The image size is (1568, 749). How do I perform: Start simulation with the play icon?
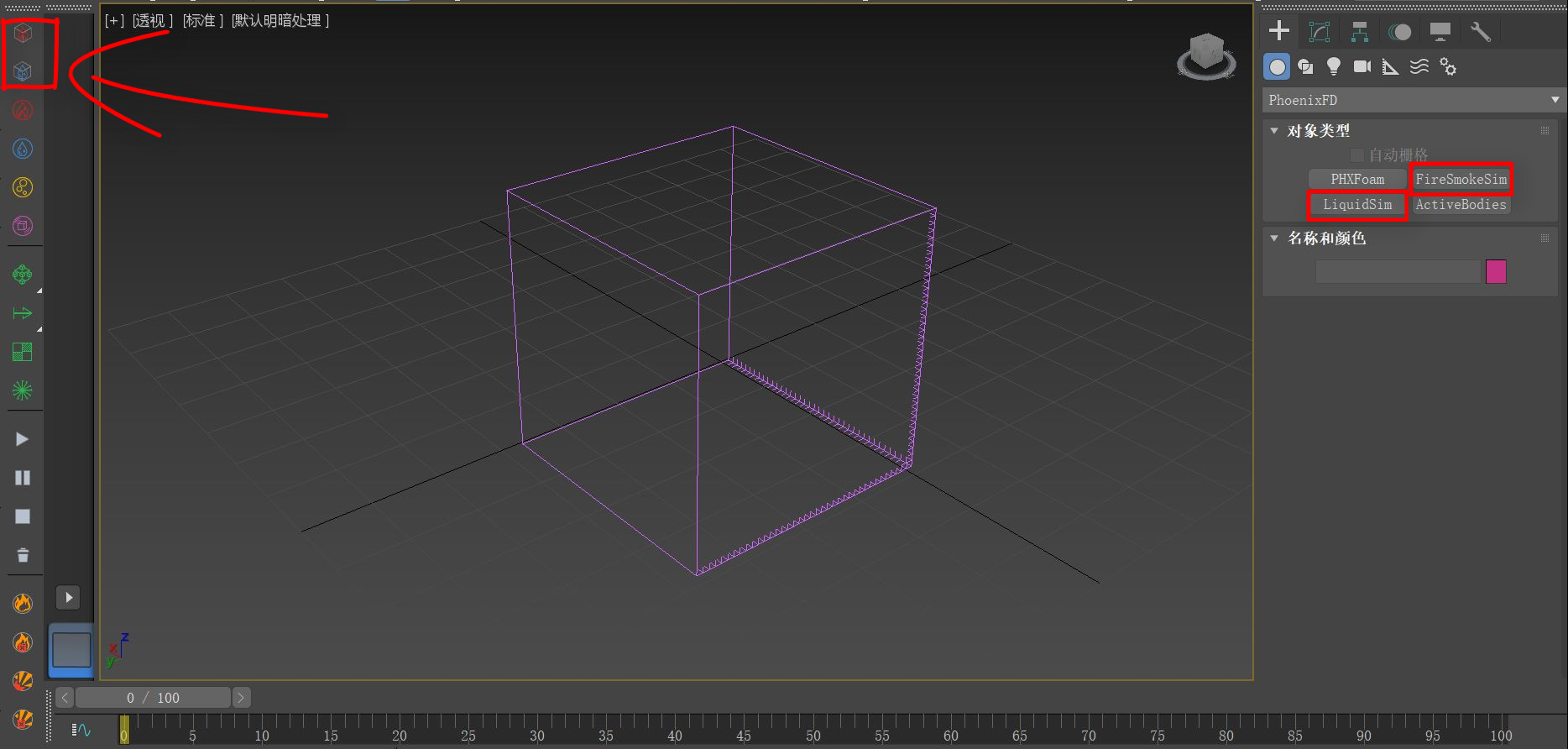click(x=23, y=439)
